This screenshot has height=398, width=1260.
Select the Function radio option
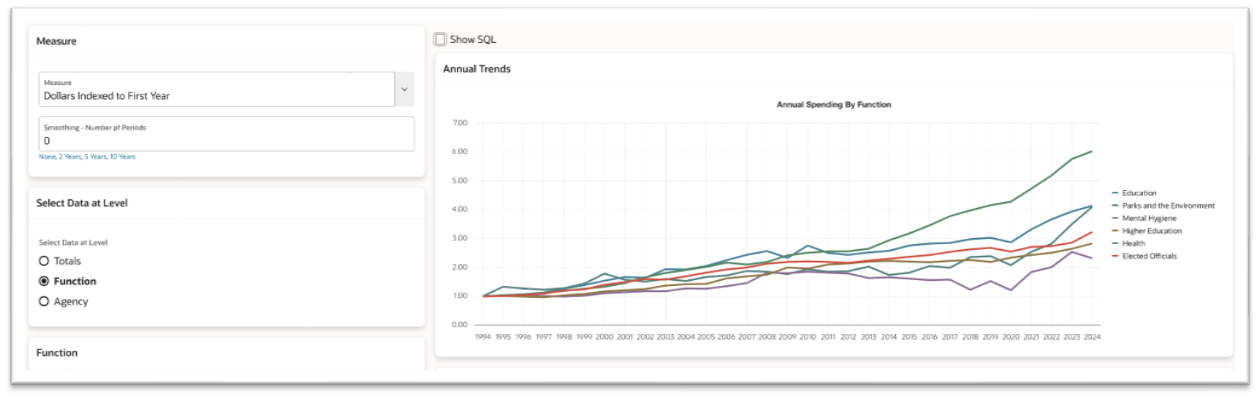pos(44,281)
